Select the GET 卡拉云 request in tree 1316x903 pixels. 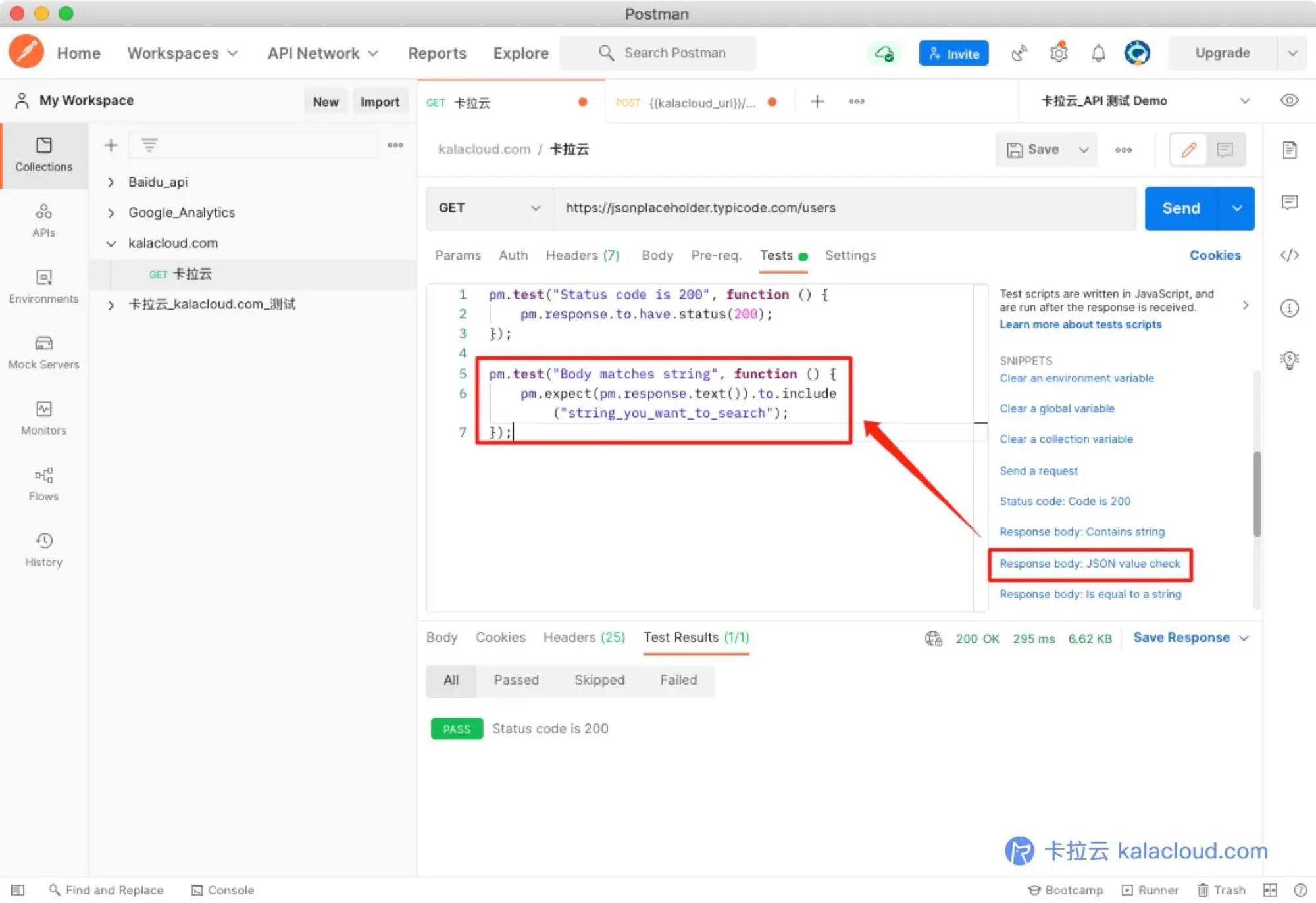[253, 274]
